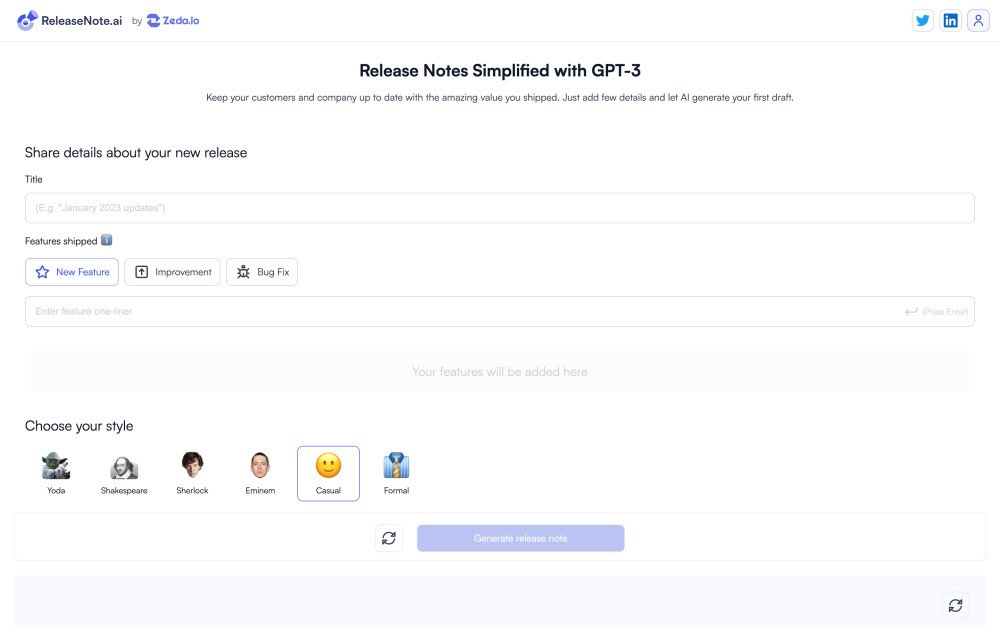Viewport: 1000px width, 625px height.
Task: Click the bug icon on the Bug Fix chip
Action: (242, 271)
